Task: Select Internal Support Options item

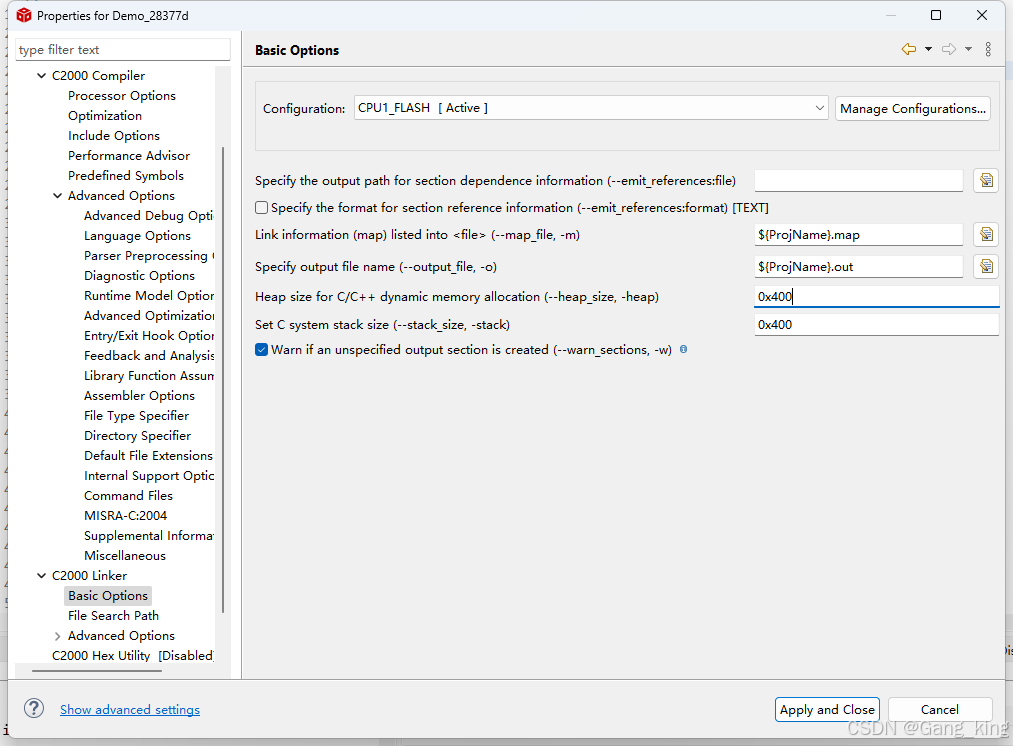Action: [x=149, y=476]
